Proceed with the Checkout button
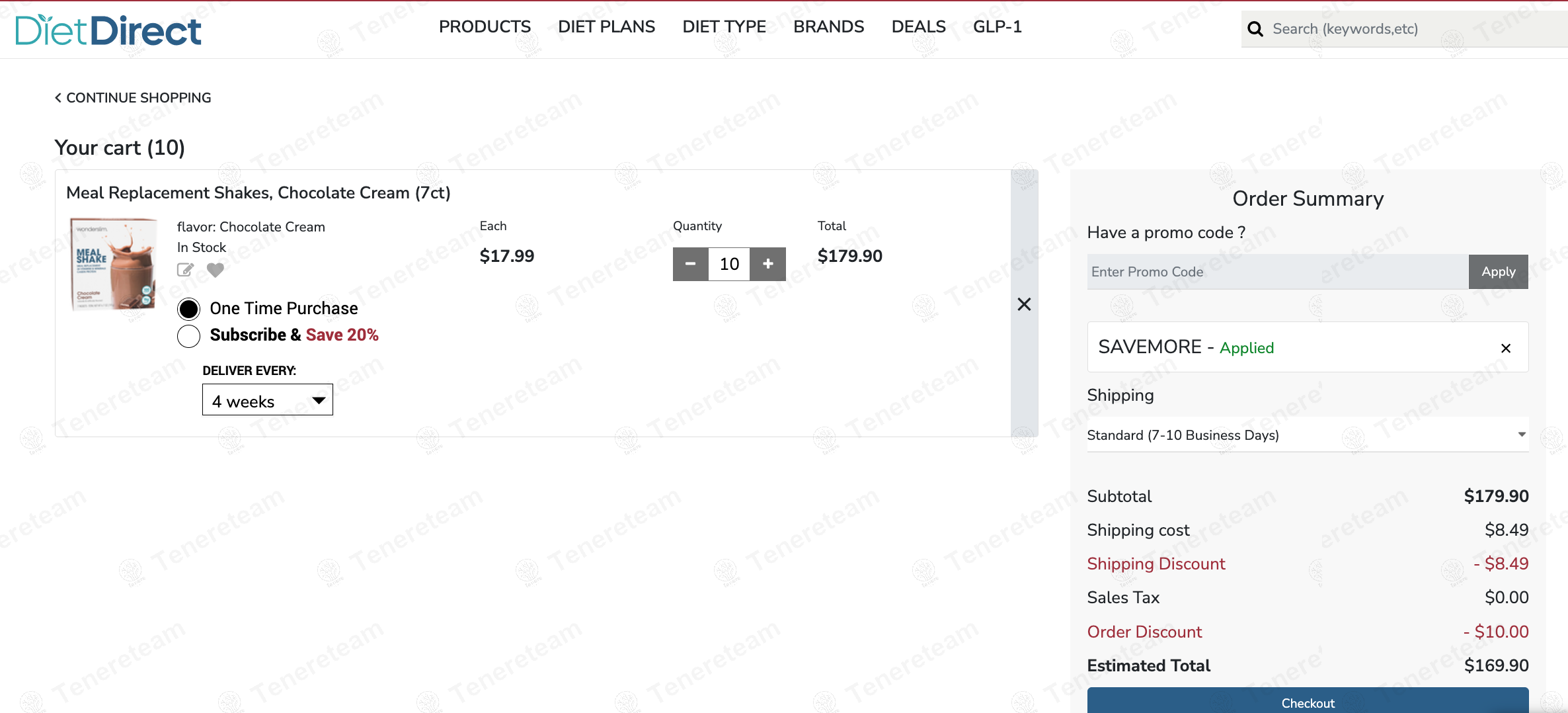Image resolution: width=1568 pixels, height=713 pixels. tap(1307, 702)
